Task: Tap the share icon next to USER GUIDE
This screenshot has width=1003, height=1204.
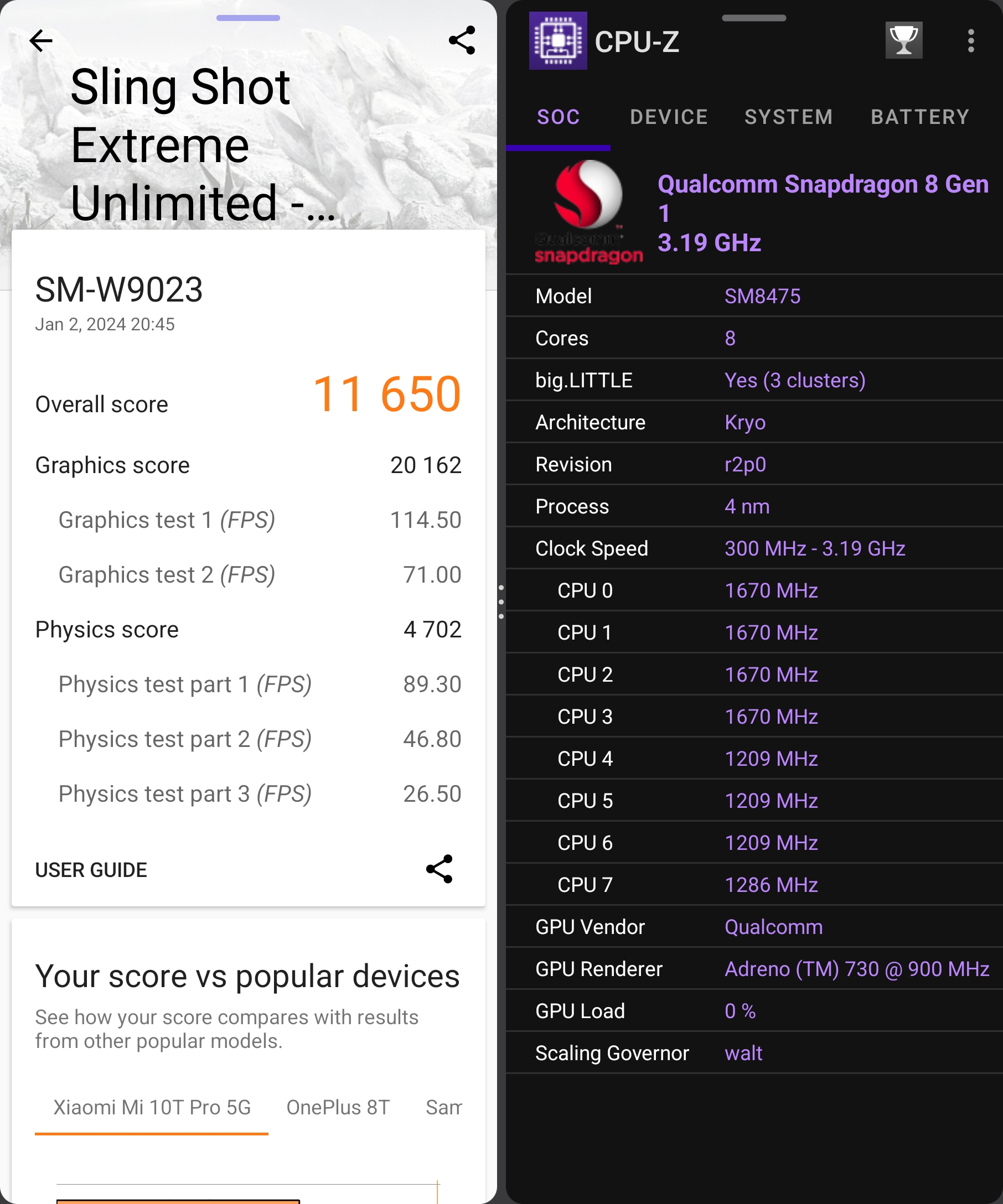Action: [x=440, y=869]
